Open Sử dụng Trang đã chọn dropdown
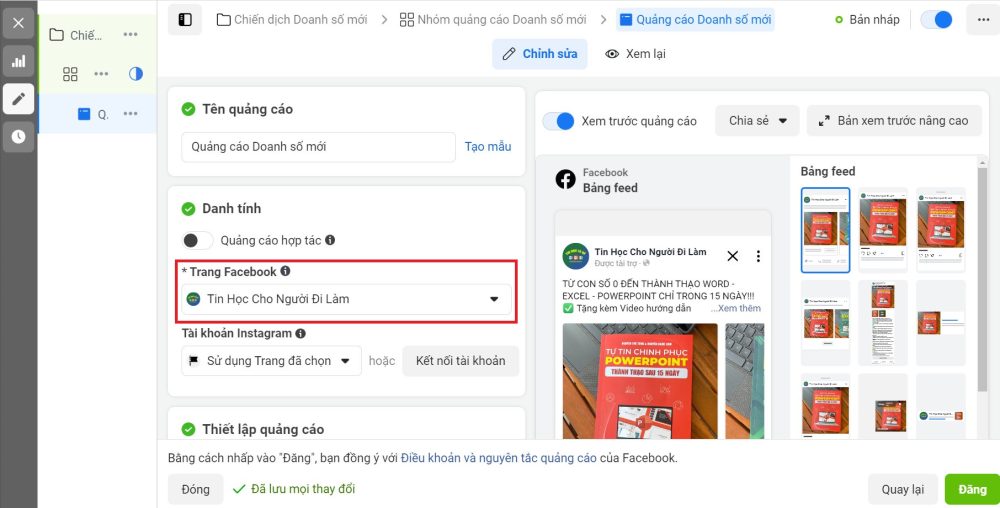Image resolution: width=1000 pixels, height=508 pixels. coord(271,361)
